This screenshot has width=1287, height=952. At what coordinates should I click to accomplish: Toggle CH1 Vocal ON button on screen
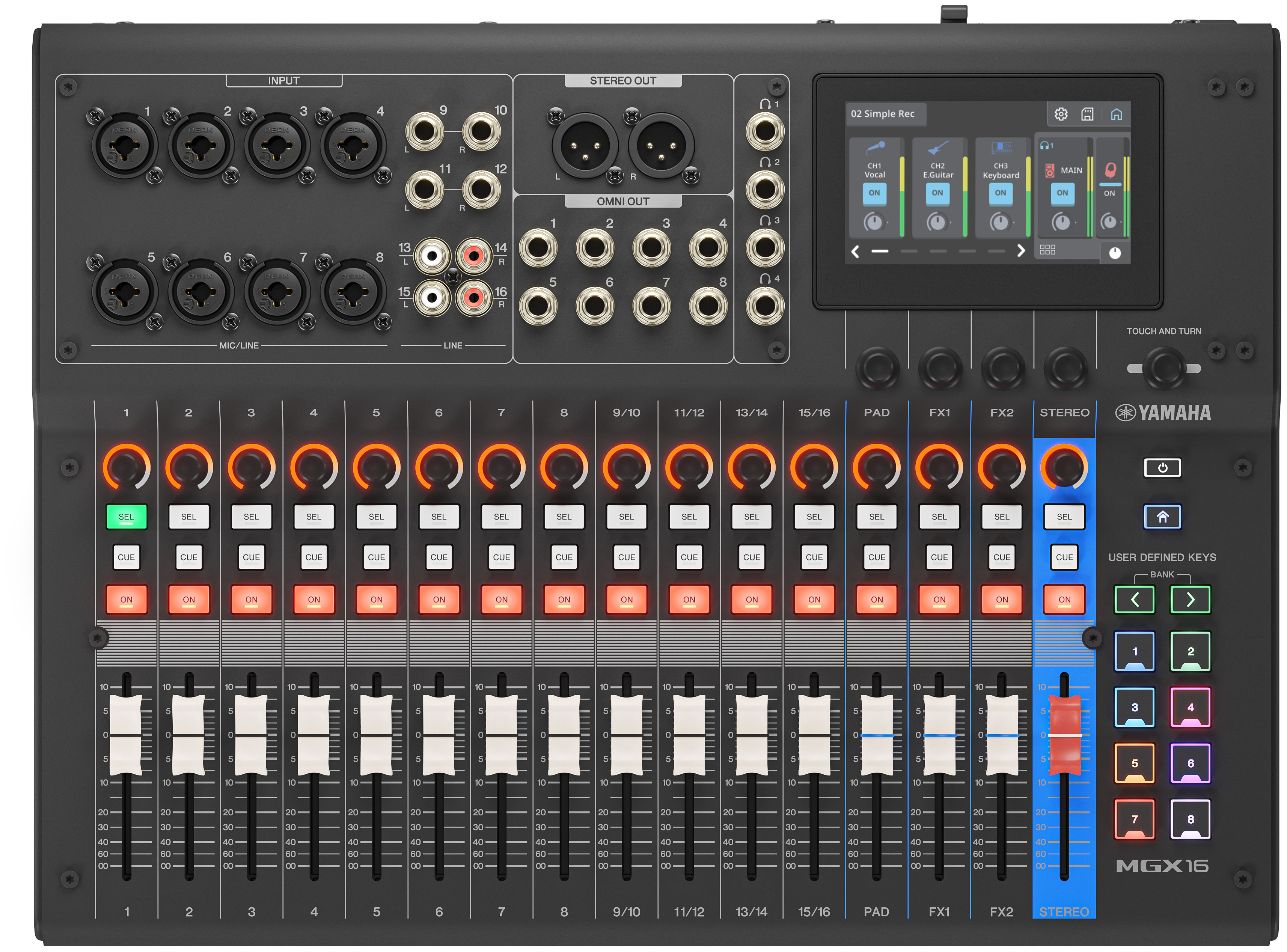(x=874, y=193)
